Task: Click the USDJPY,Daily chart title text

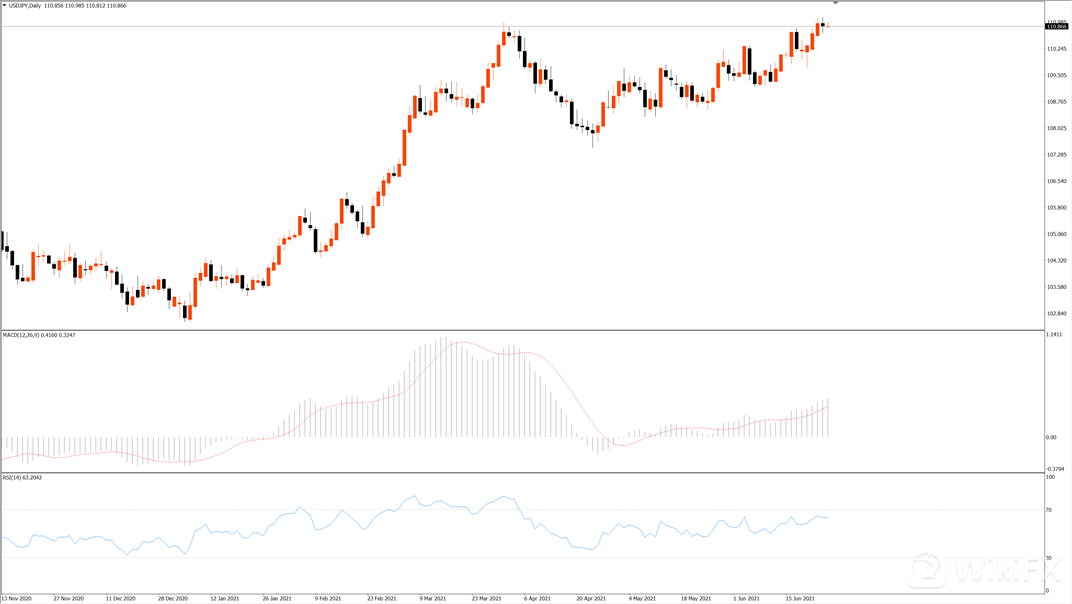Action: (26, 6)
